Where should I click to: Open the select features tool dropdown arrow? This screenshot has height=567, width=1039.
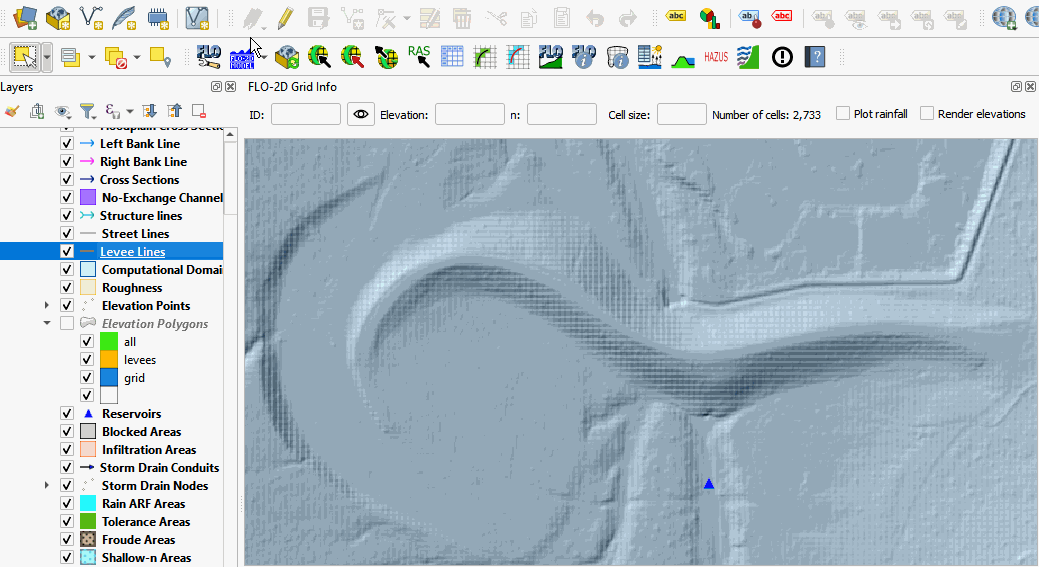pyautogui.click(x=47, y=57)
